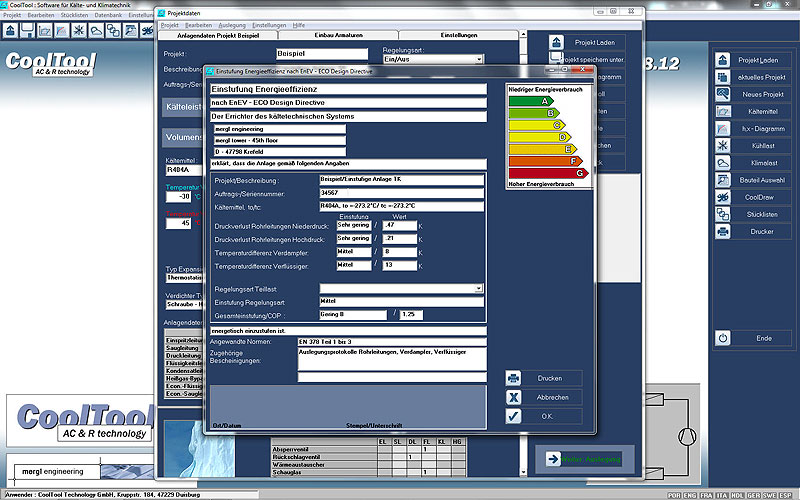Click the Bauteil Auswahl icon in sidebar

[722, 180]
